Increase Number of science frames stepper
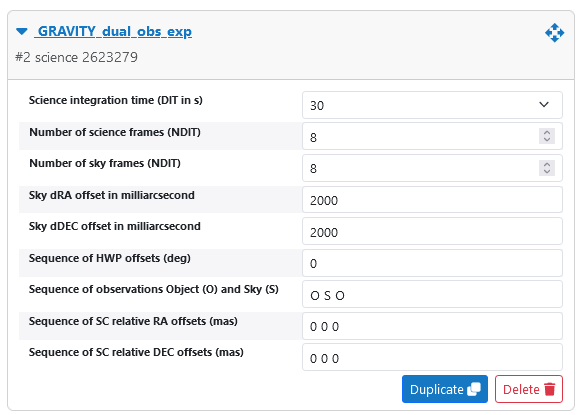Image resolution: width=582 pixels, height=415 pixels. tap(547, 133)
